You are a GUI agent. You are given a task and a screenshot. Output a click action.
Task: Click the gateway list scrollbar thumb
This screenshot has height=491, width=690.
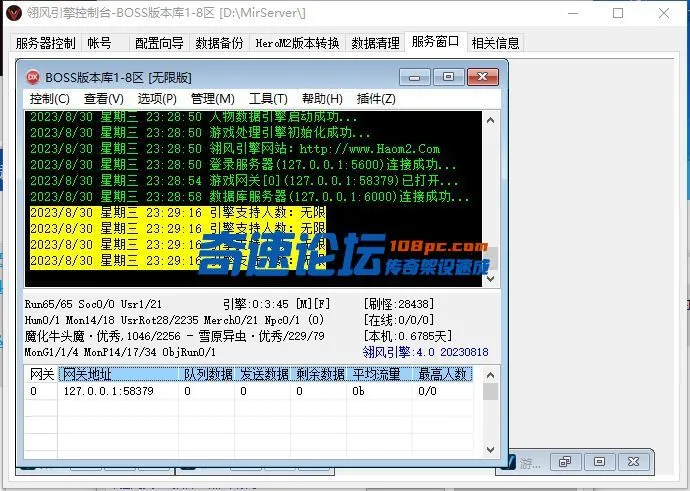(x=490, y=392)
